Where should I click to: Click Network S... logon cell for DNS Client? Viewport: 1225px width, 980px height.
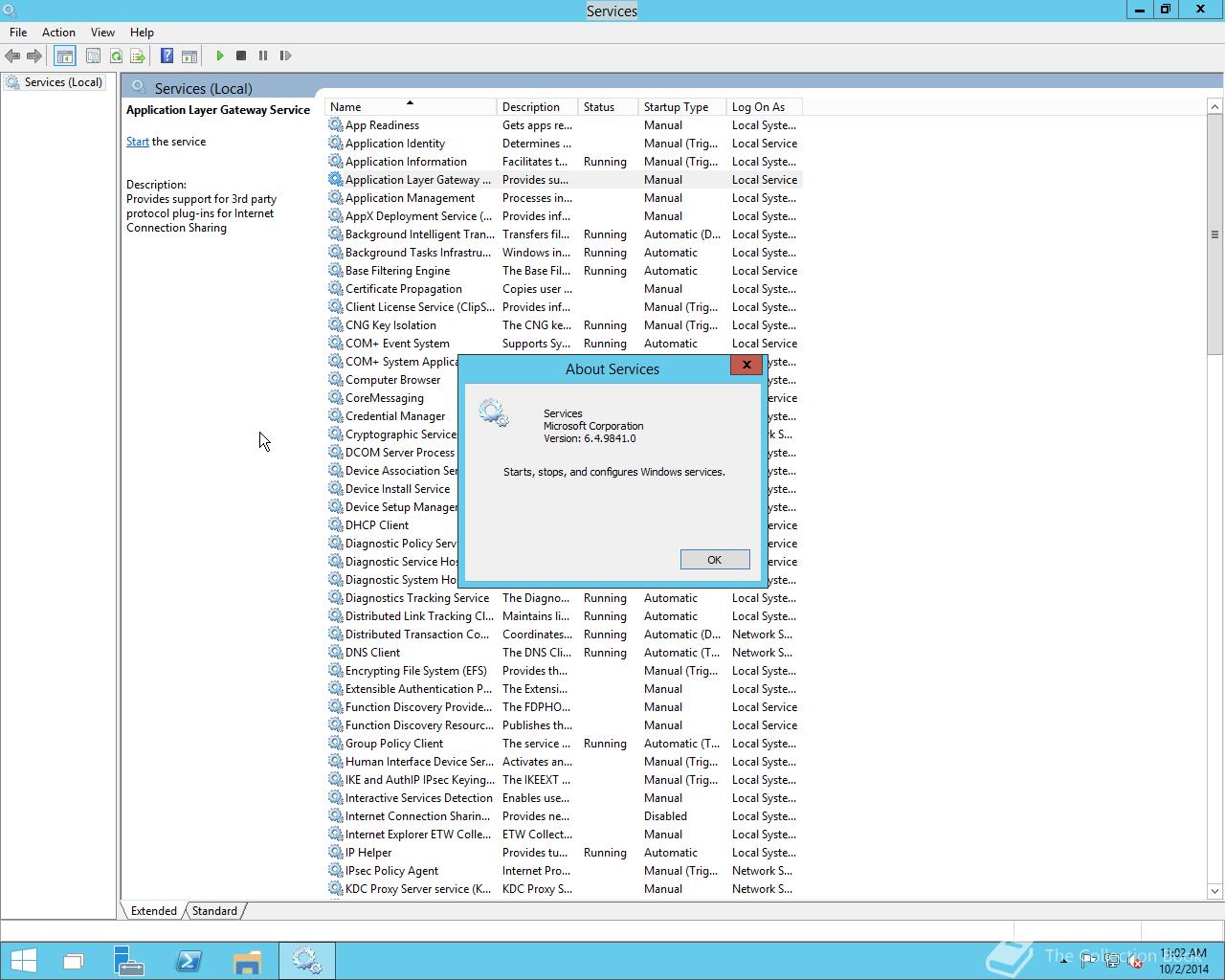[x=762, y=653]
